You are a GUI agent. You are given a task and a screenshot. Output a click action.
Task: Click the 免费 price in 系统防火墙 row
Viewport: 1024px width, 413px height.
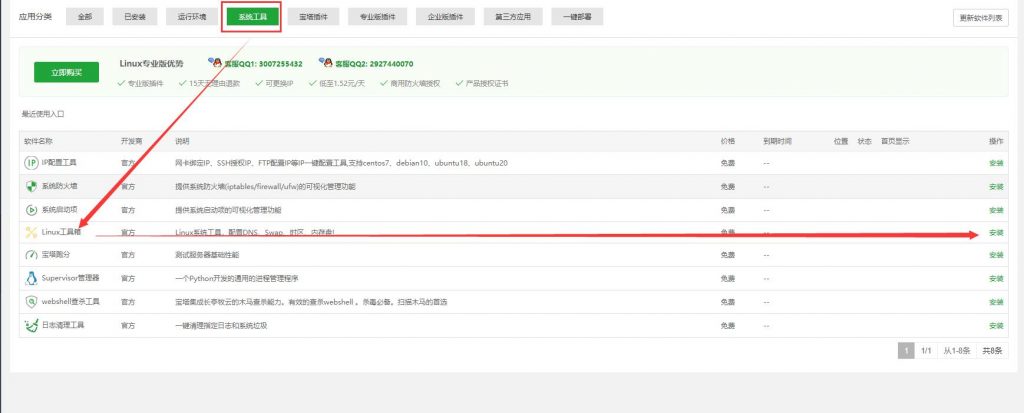tap(728, 187)
